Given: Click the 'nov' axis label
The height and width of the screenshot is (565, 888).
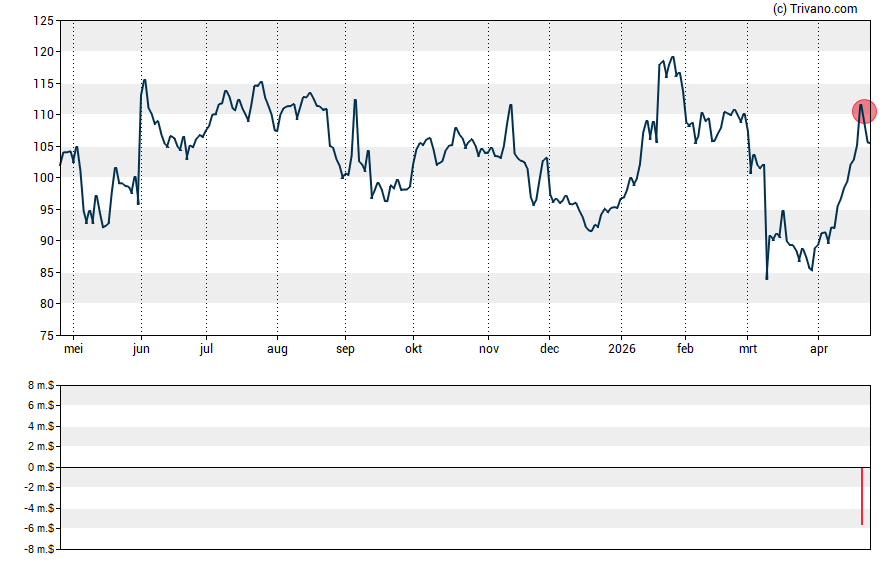Looking at the screenshot, I should pyautogui.click(x=489, y=350).
